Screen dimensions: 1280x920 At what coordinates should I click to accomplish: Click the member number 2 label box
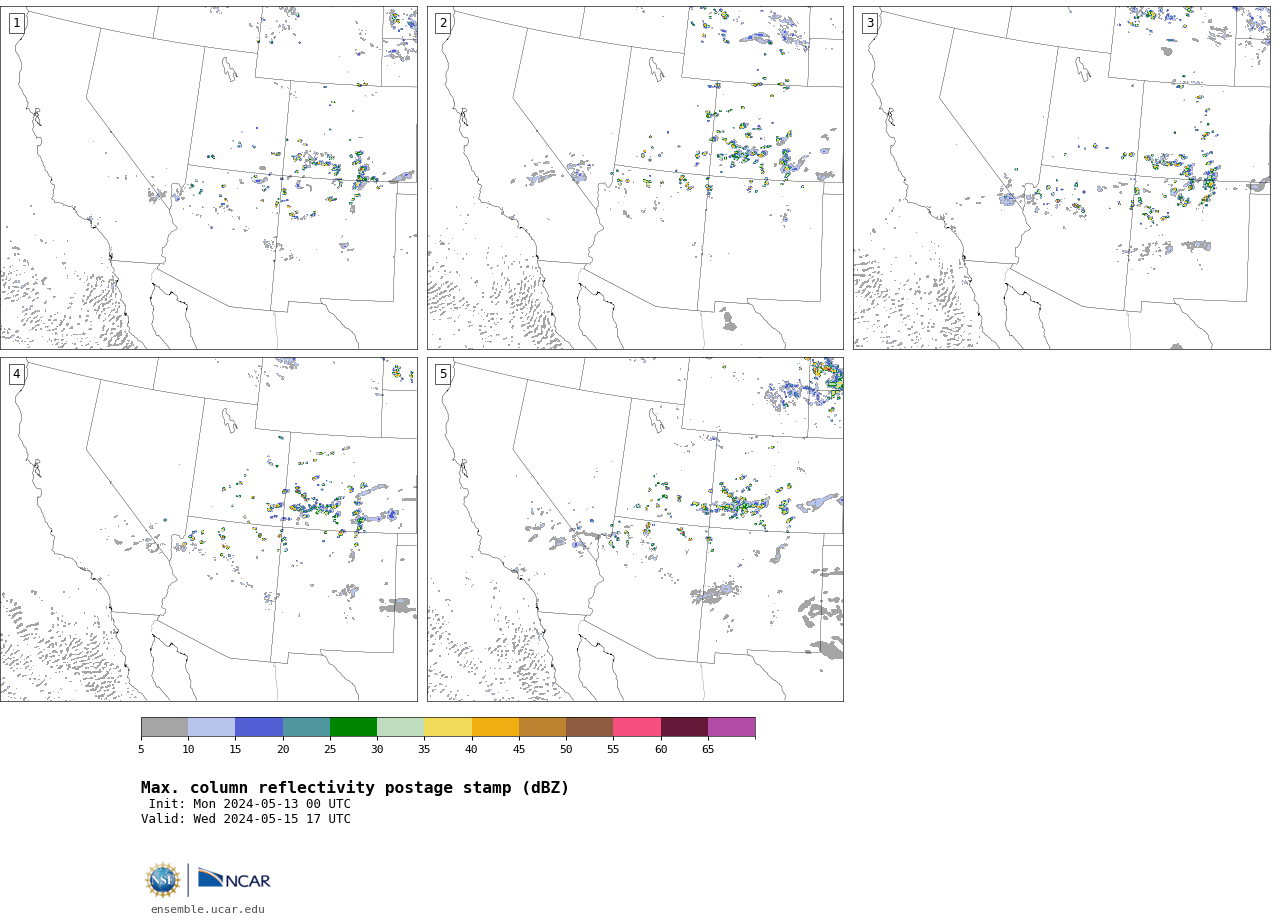click(443, 23)
